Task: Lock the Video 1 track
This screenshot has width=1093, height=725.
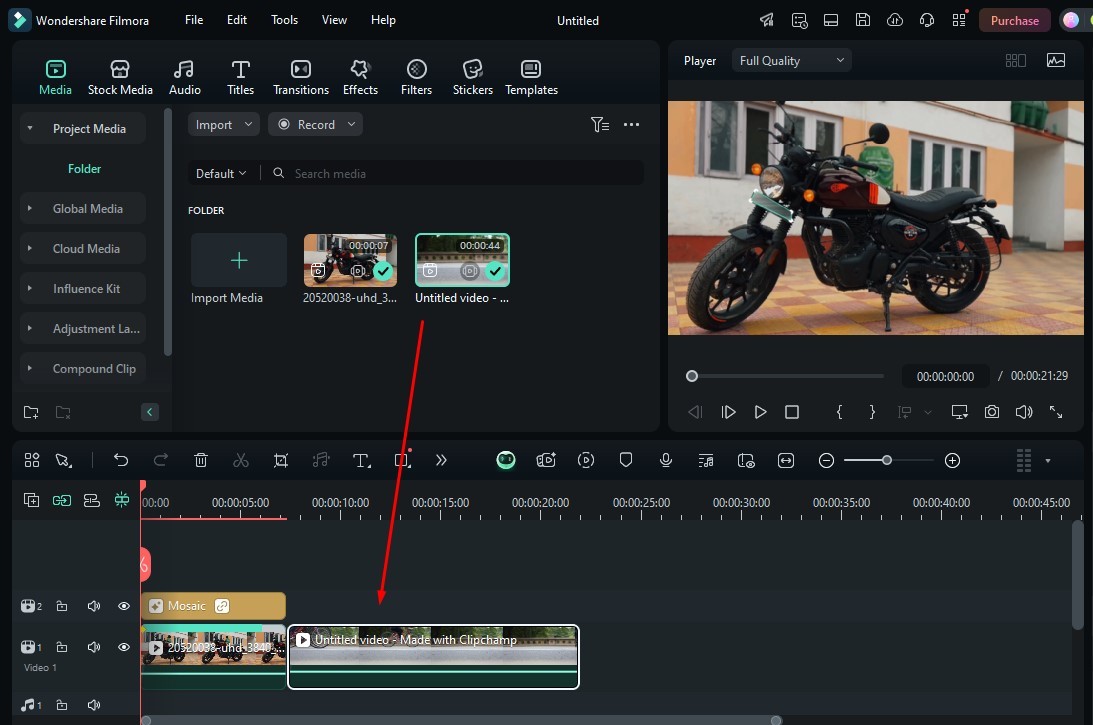Action: point(62,647)
